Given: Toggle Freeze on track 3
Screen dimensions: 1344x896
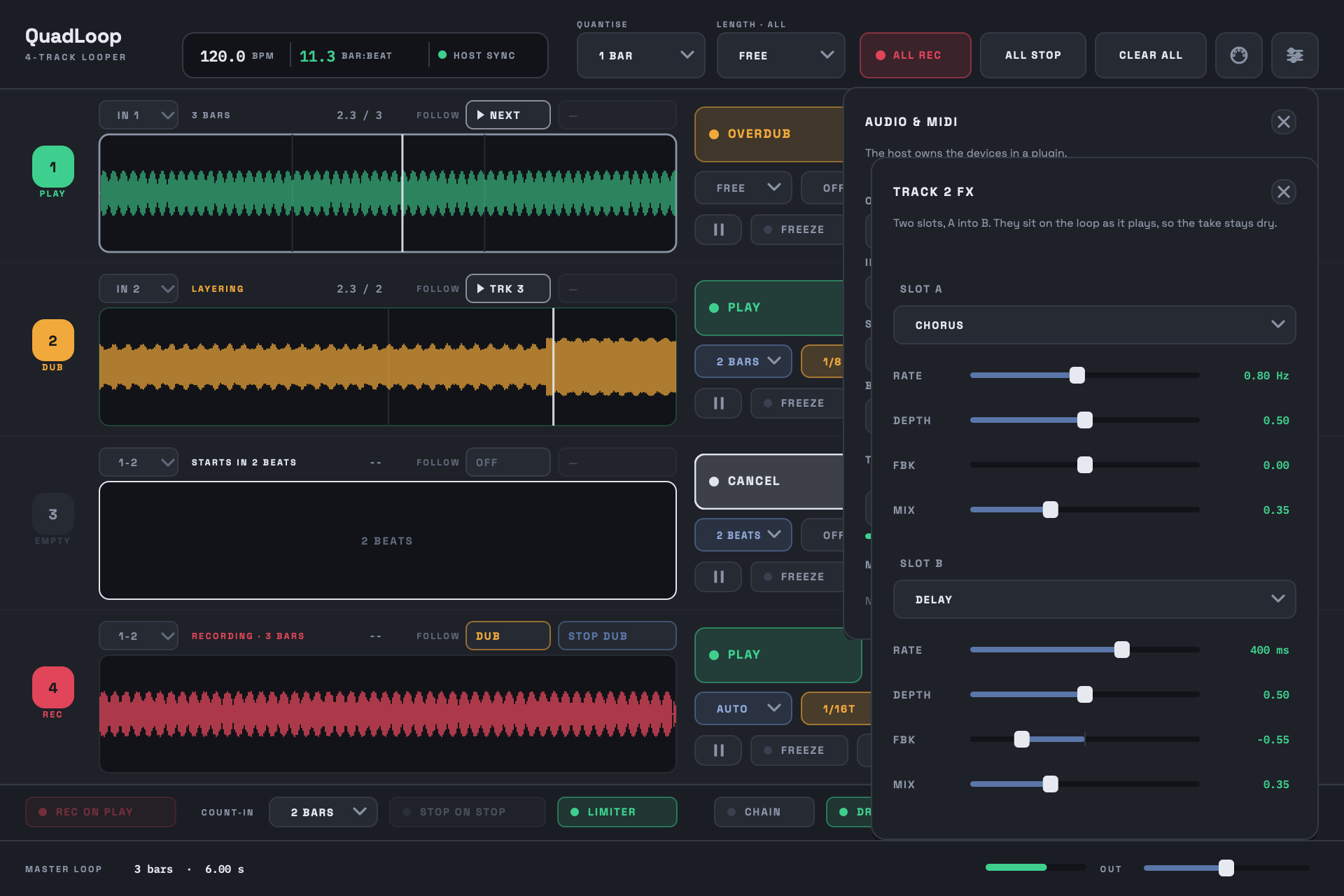Looking at the screenshot, I should (797, 577).
